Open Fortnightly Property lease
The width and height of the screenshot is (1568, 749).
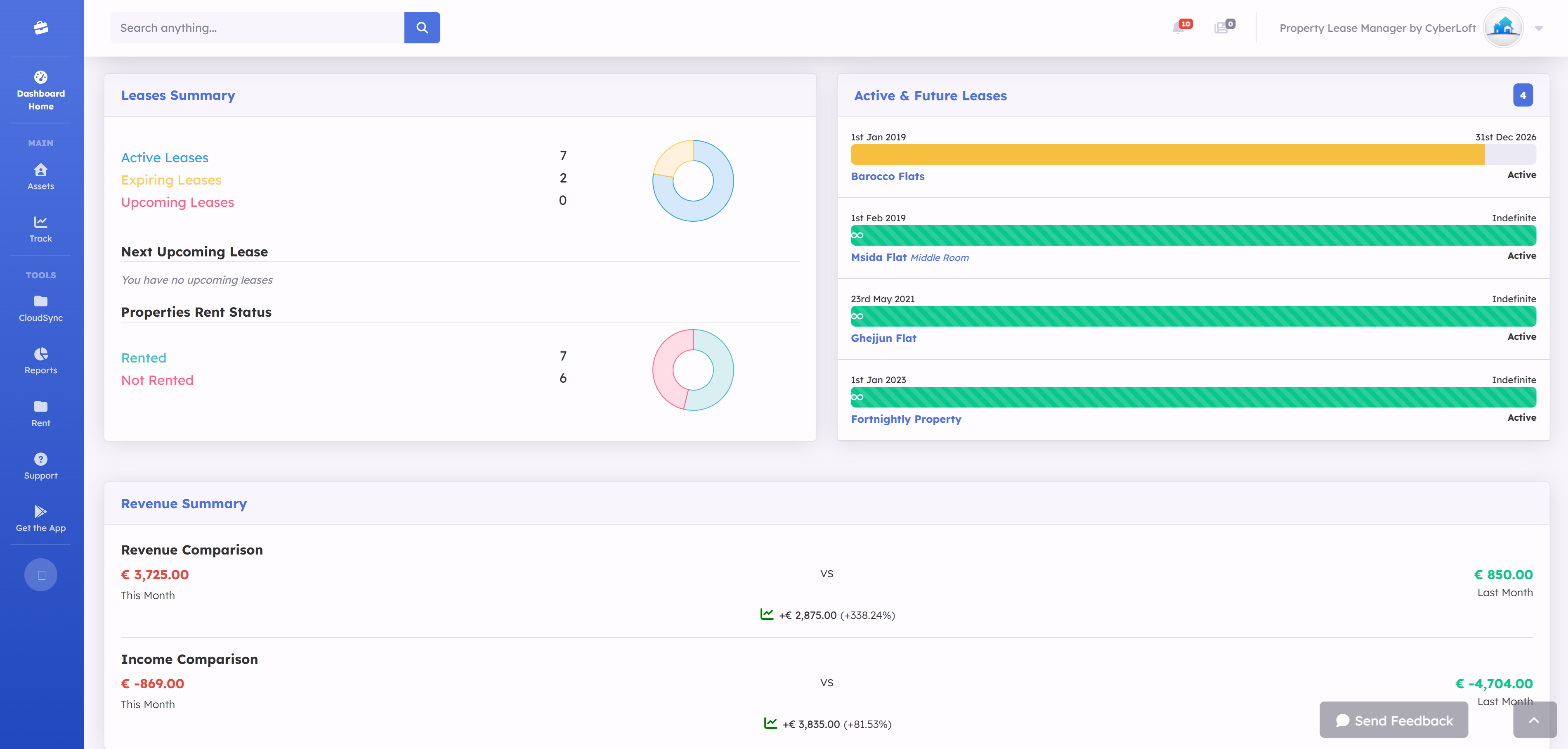click(x=906, y=420)
